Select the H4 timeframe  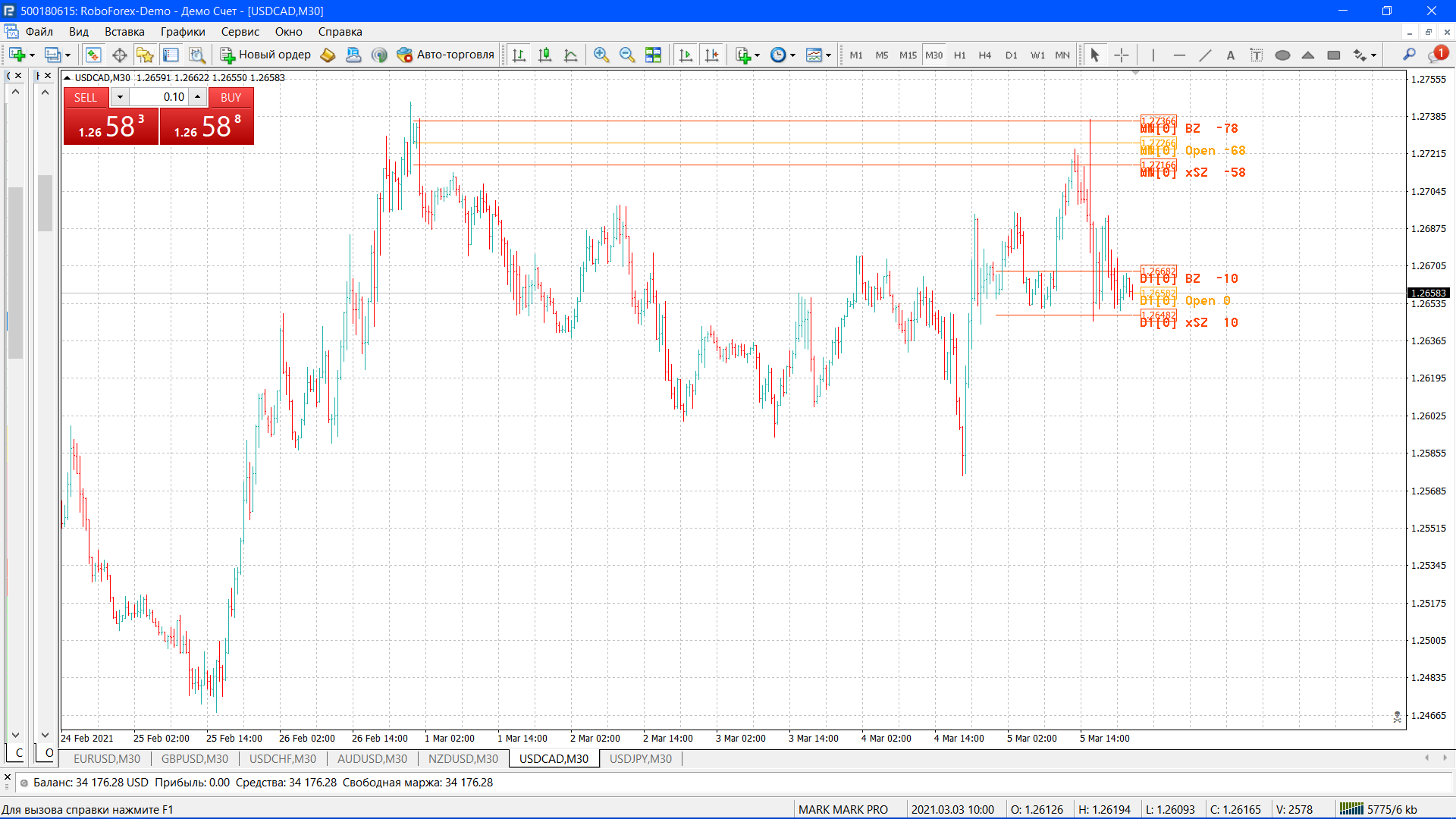tap(984, 55)
